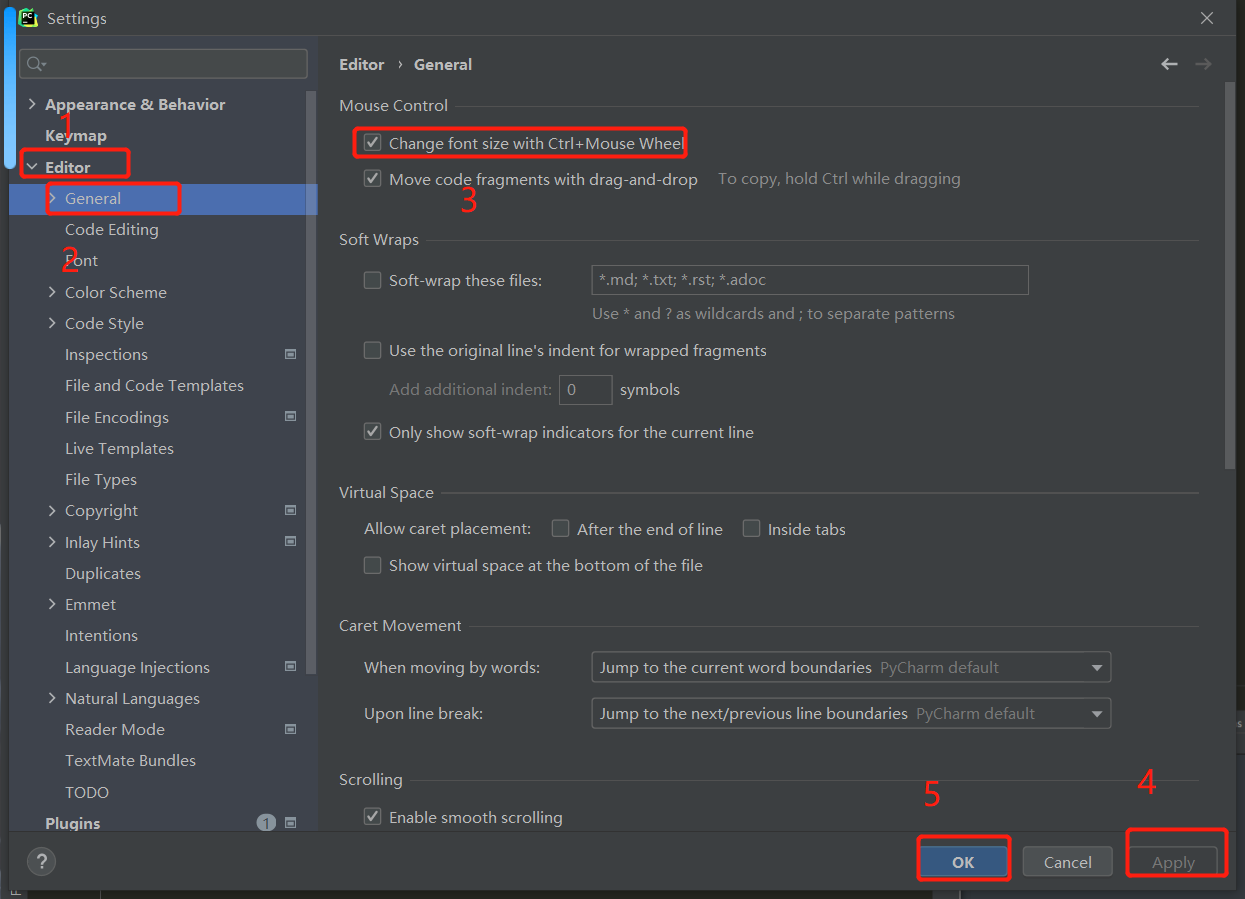The image size is (1245, 899).
Task: Open TODO settings page
Action: (x=87, y=792)
